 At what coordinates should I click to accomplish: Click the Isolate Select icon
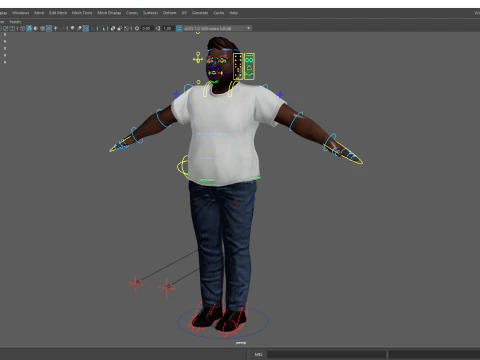[103, 28]
